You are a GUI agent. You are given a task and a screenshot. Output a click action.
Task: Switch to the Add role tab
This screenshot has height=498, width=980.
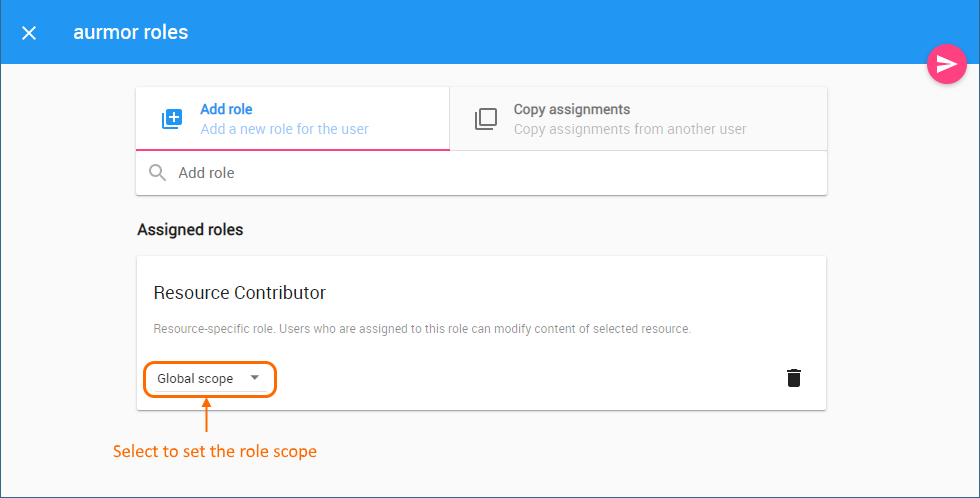(292, 119)
